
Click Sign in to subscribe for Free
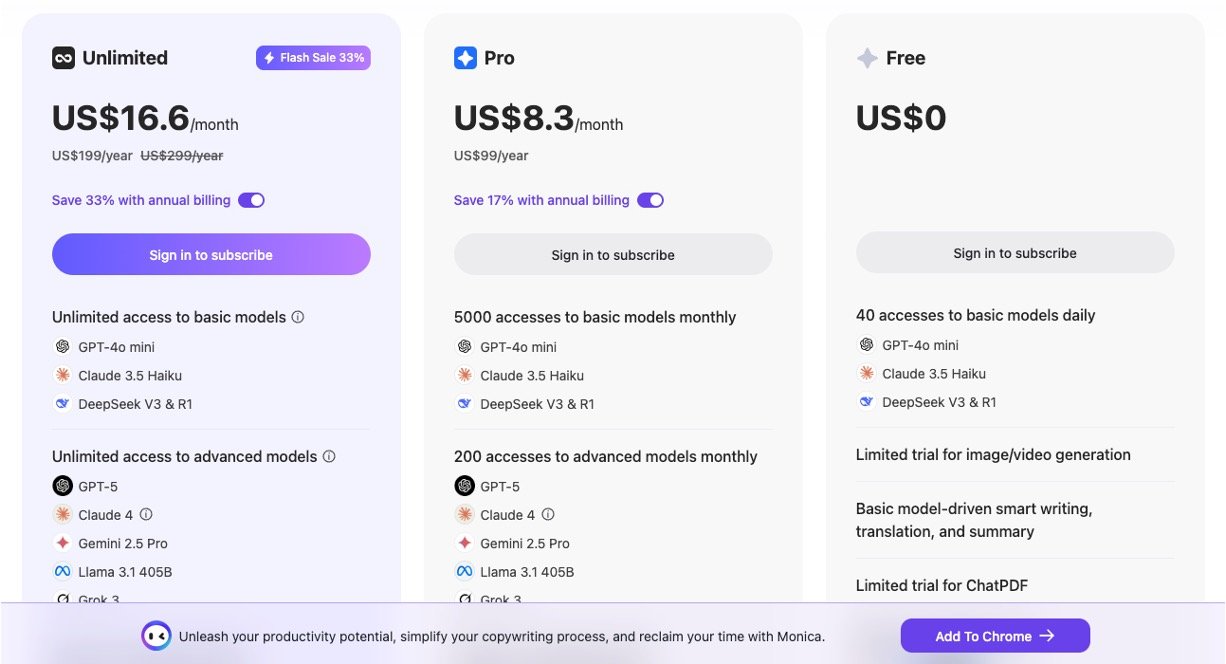(1015, 253)
